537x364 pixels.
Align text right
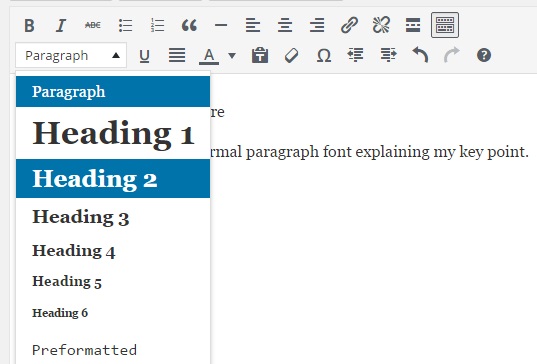coord(317,25)
